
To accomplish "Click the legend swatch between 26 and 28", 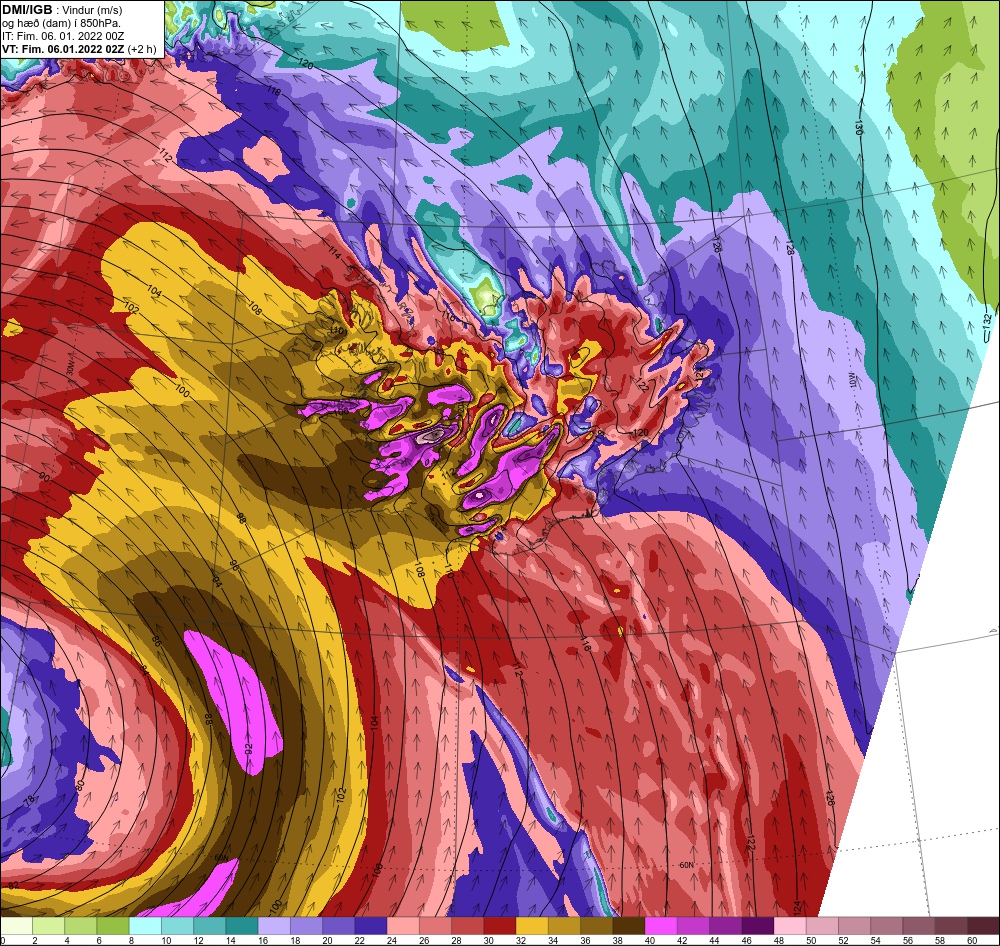I will (x=435, y=926).
